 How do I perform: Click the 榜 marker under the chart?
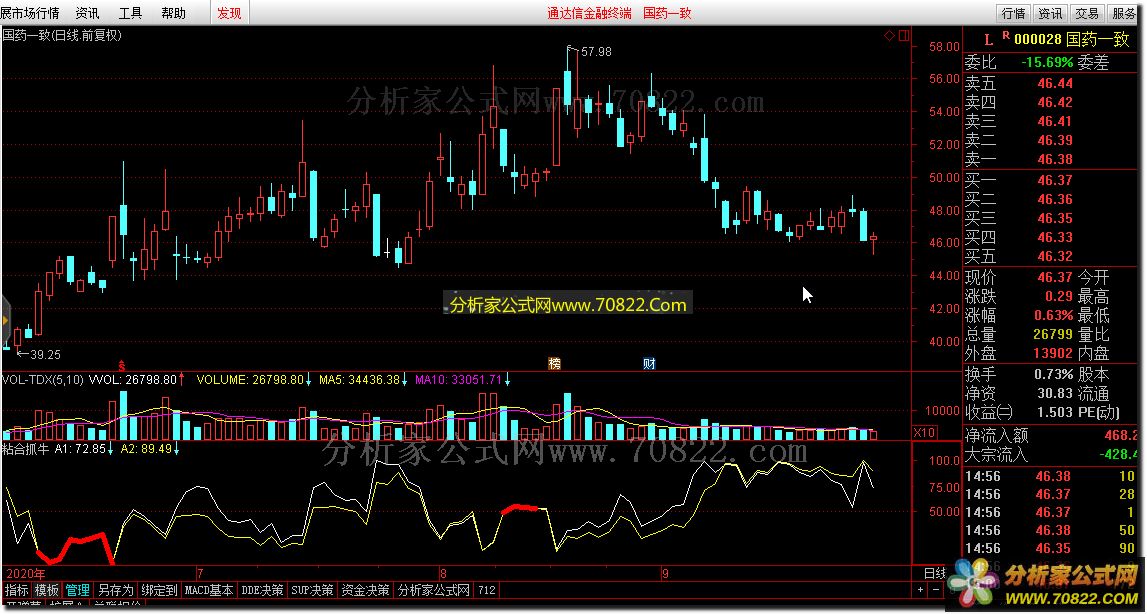click(555, 364)
